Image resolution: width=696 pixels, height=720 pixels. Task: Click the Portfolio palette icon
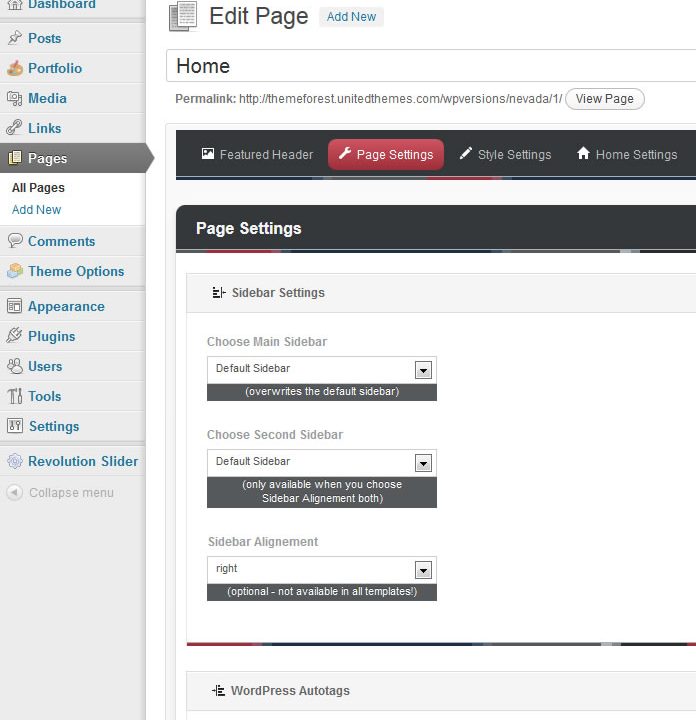click(14, 68)
